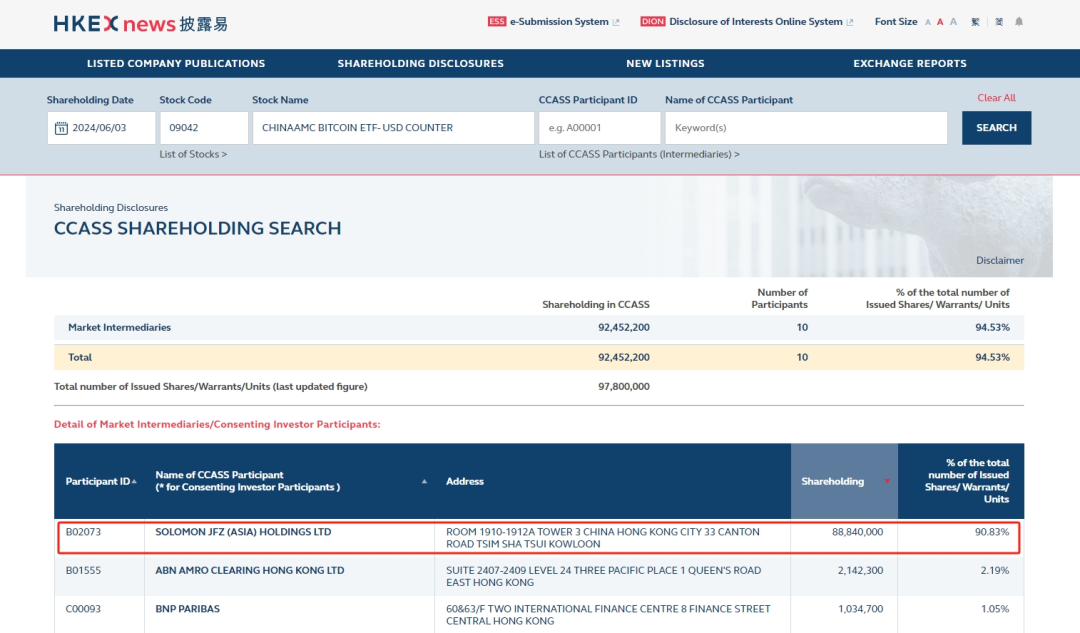The width and height of the screenshot is (1080, 633).
Task: Click SOLOMON JFZ (ASIA) HOLDINGS LTD name
Action: [243, 532]
